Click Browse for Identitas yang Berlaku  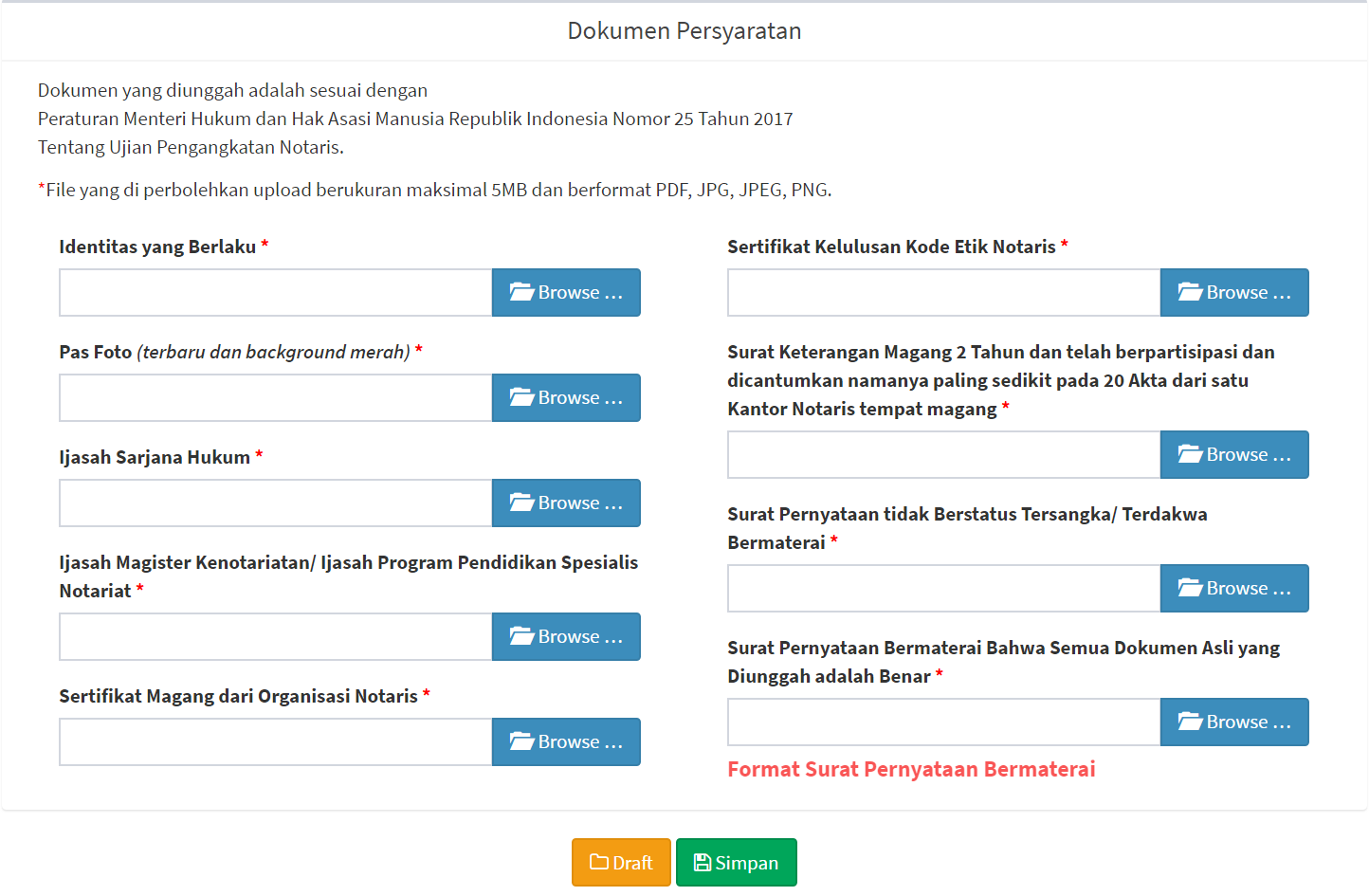(x=566, y=292)
